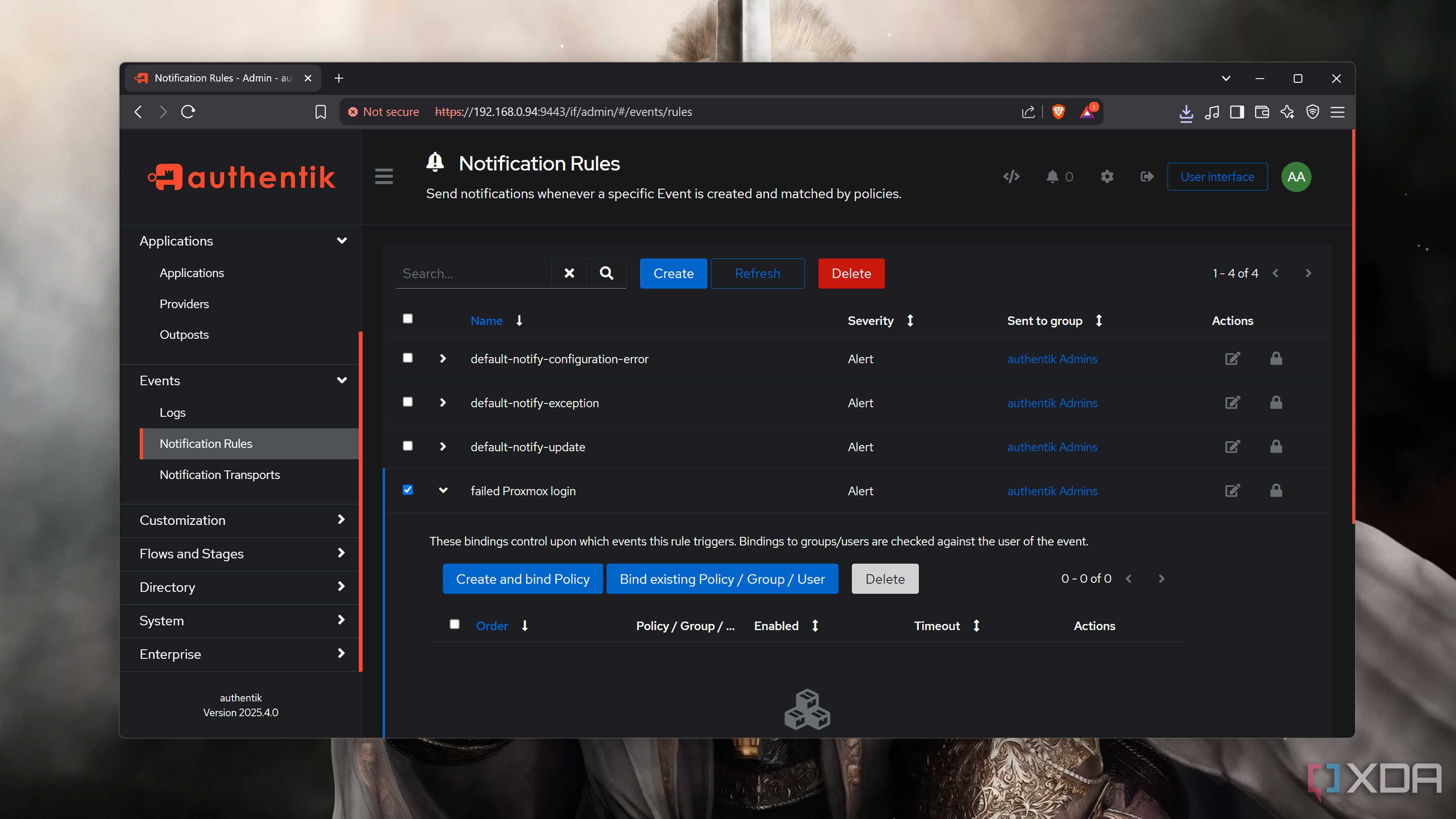The width and height of the screenshot is (1456, 819).
Task: Select all rules via the header checkbox
Action: point(408,319)
